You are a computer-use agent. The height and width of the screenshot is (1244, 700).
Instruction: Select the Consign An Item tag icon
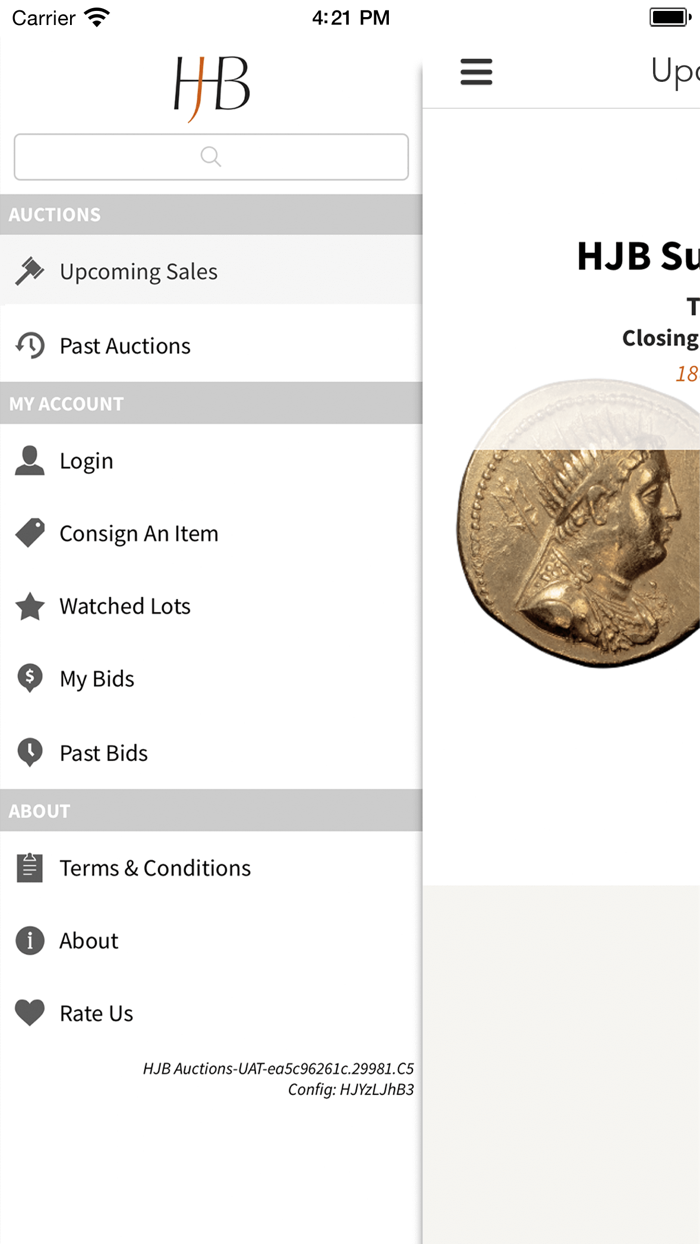pyautogui.click(x=30, y=533)
